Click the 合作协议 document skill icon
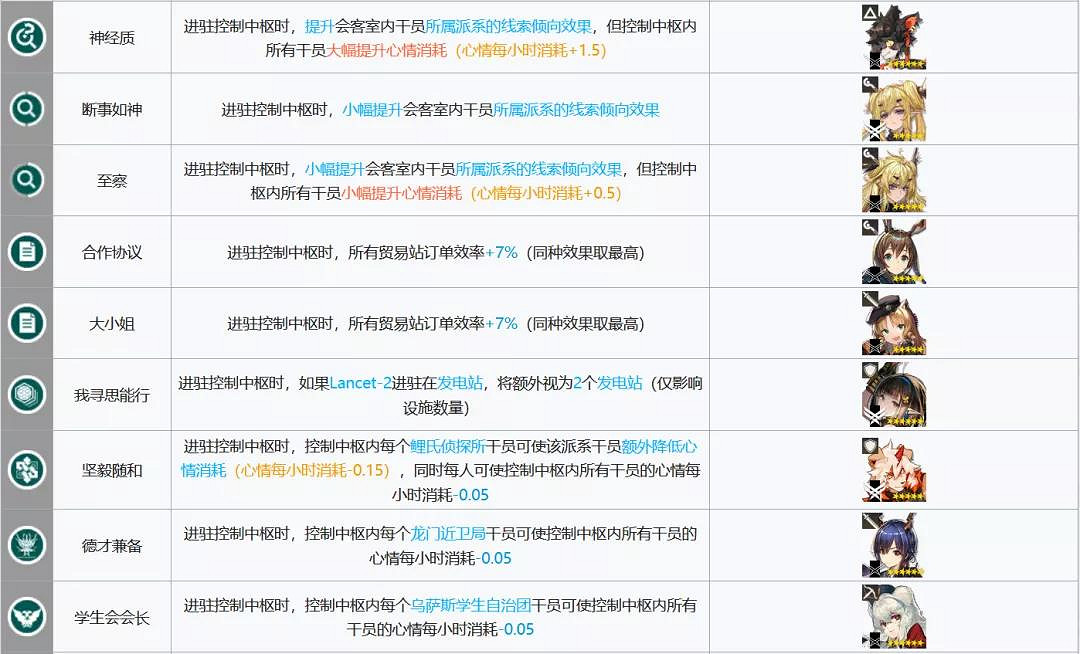The width and height of the screenshot is (1080, 654). (26, 252)
